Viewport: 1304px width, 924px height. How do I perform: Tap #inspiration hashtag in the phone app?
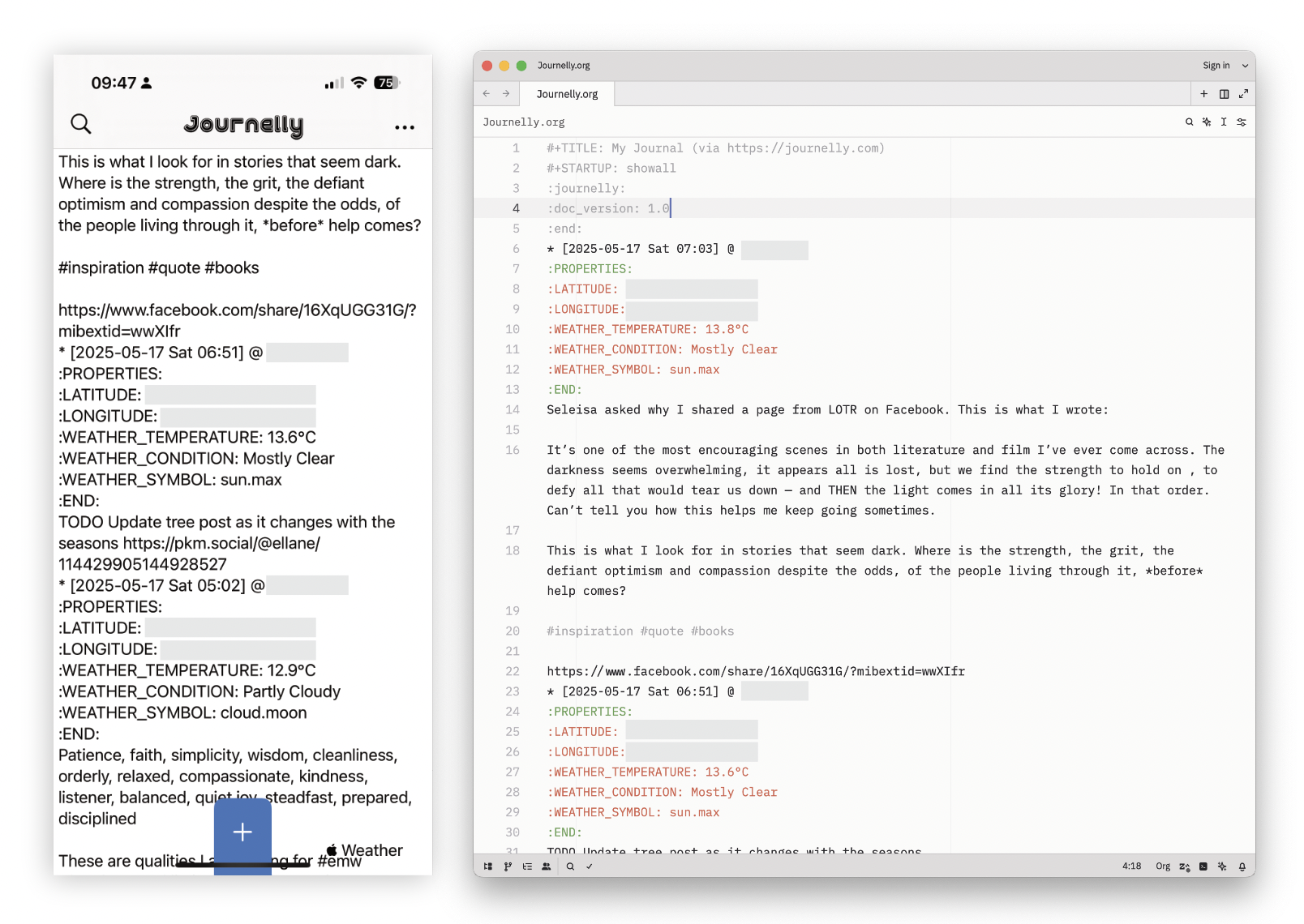(101, 268)
